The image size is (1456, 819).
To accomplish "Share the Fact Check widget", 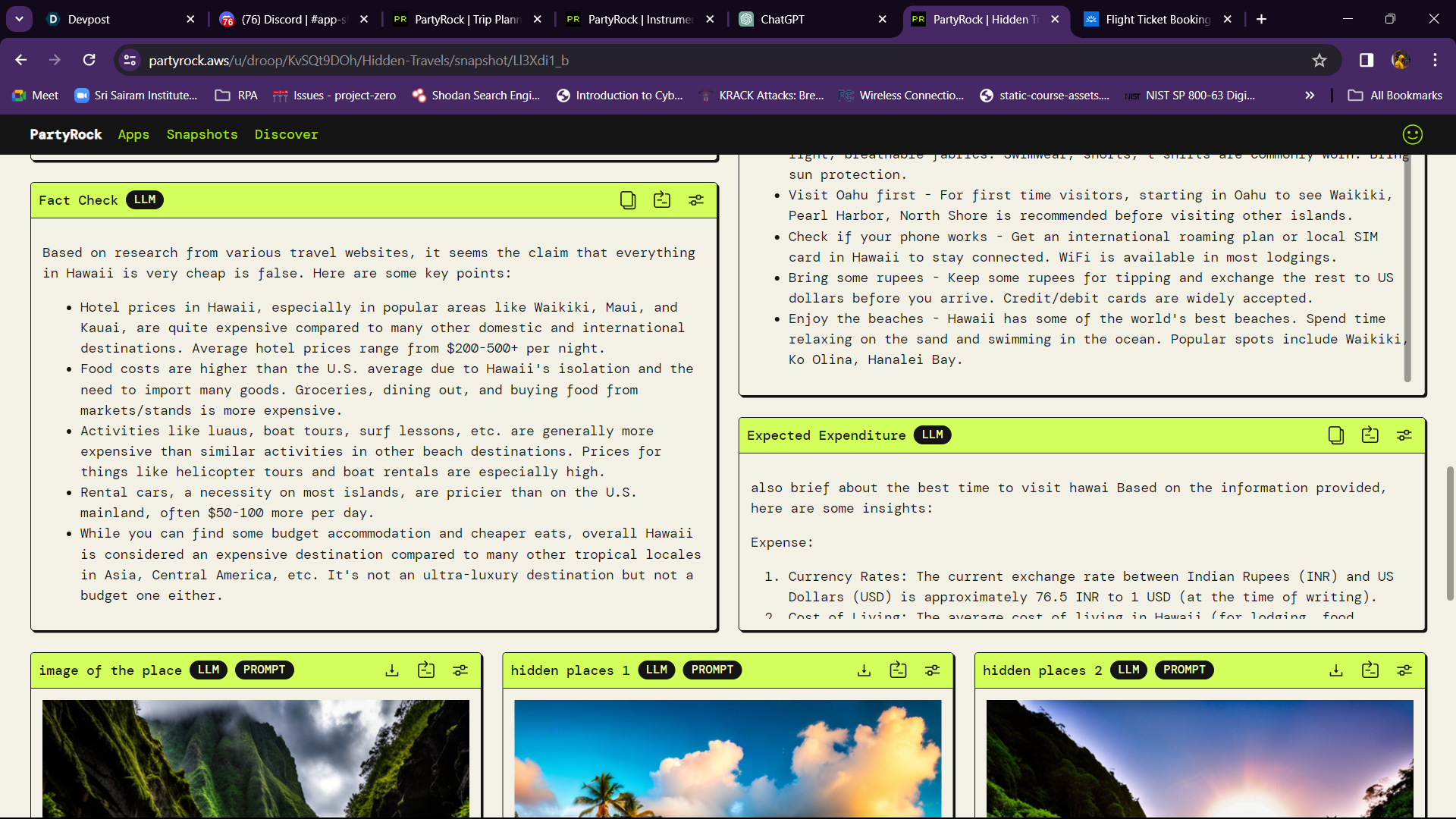I will click(662, 200).
